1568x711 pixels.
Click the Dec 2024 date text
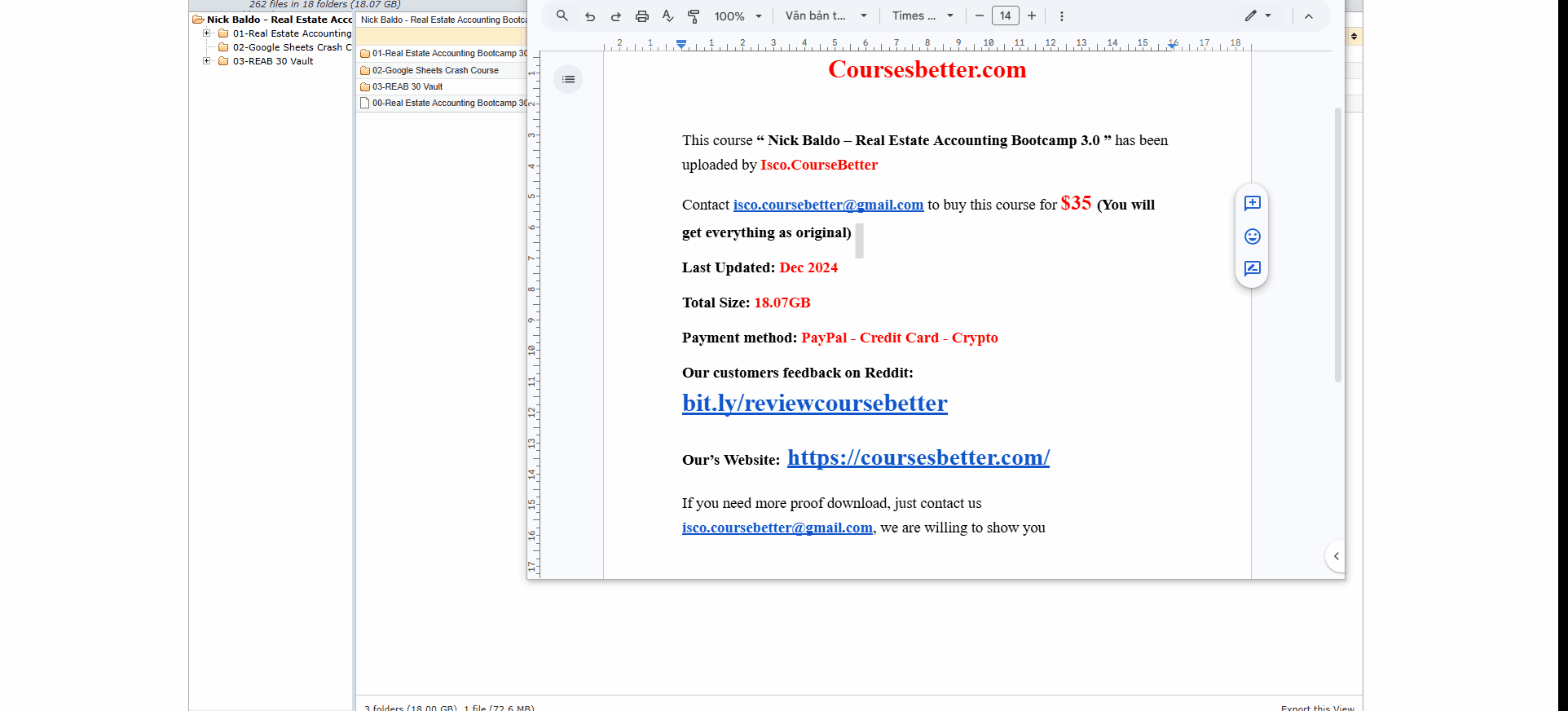click(808, 267)
